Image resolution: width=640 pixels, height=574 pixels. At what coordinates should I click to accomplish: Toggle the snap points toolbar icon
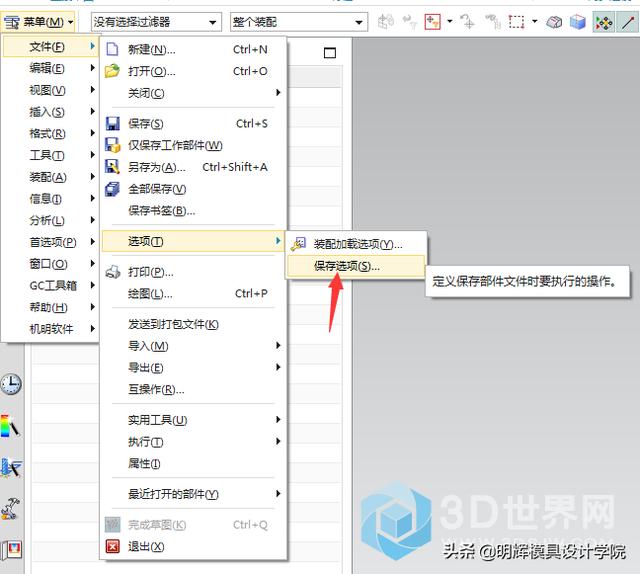[603, 22]
